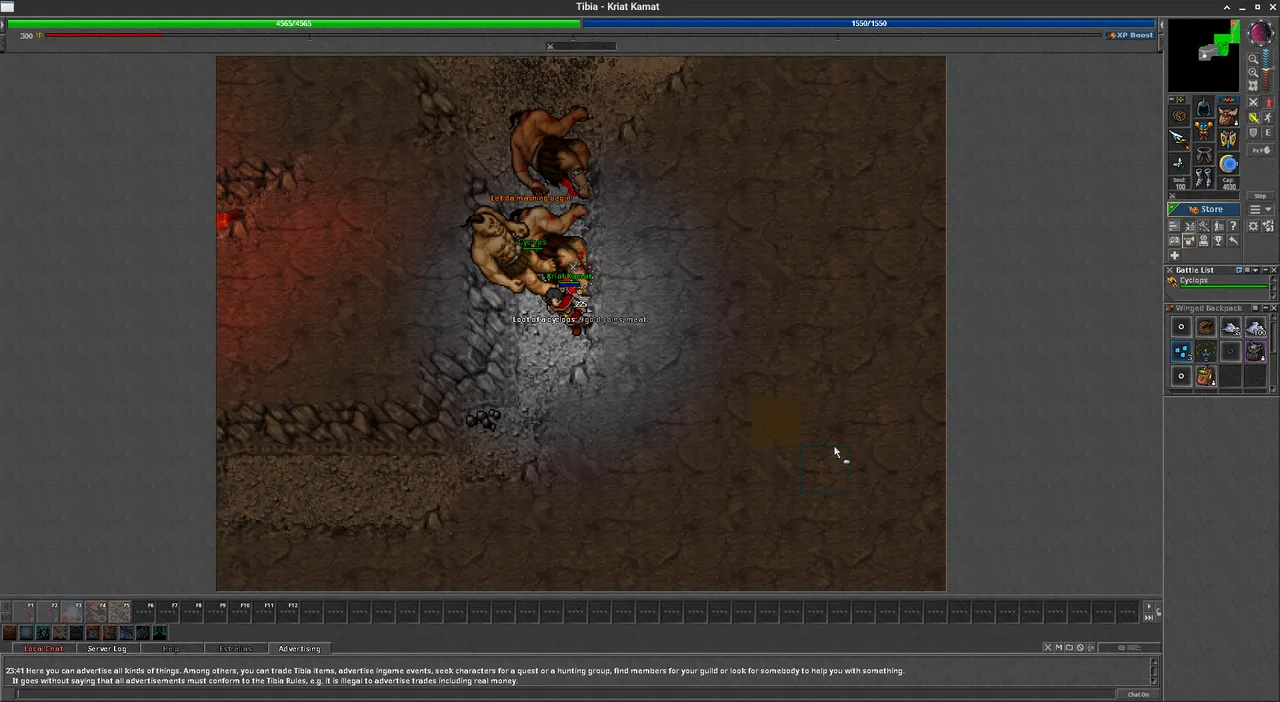
Task: Click the gear settings sidebar icon
Action: tap(1253, 225)
